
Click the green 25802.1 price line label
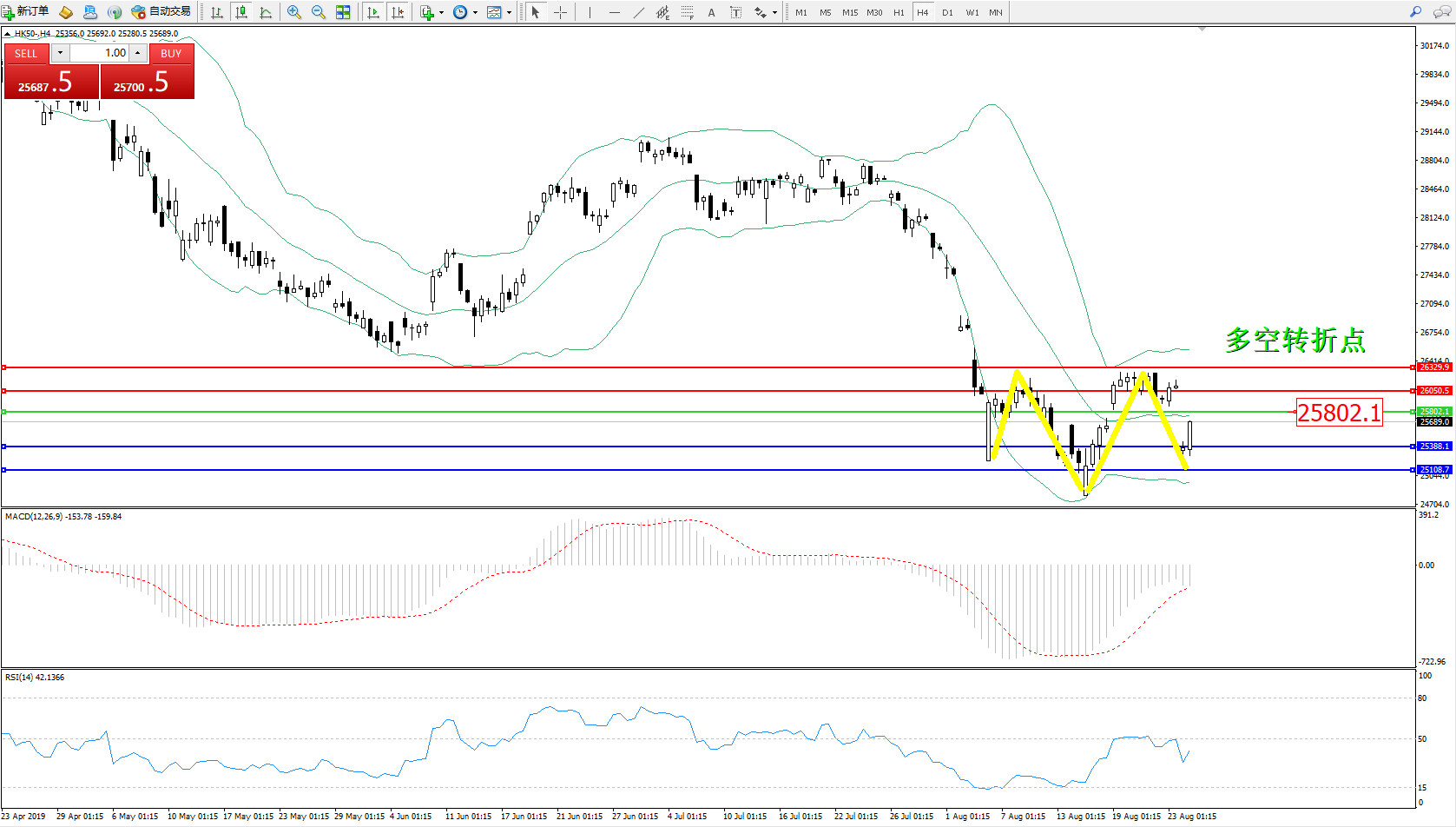1433,412
